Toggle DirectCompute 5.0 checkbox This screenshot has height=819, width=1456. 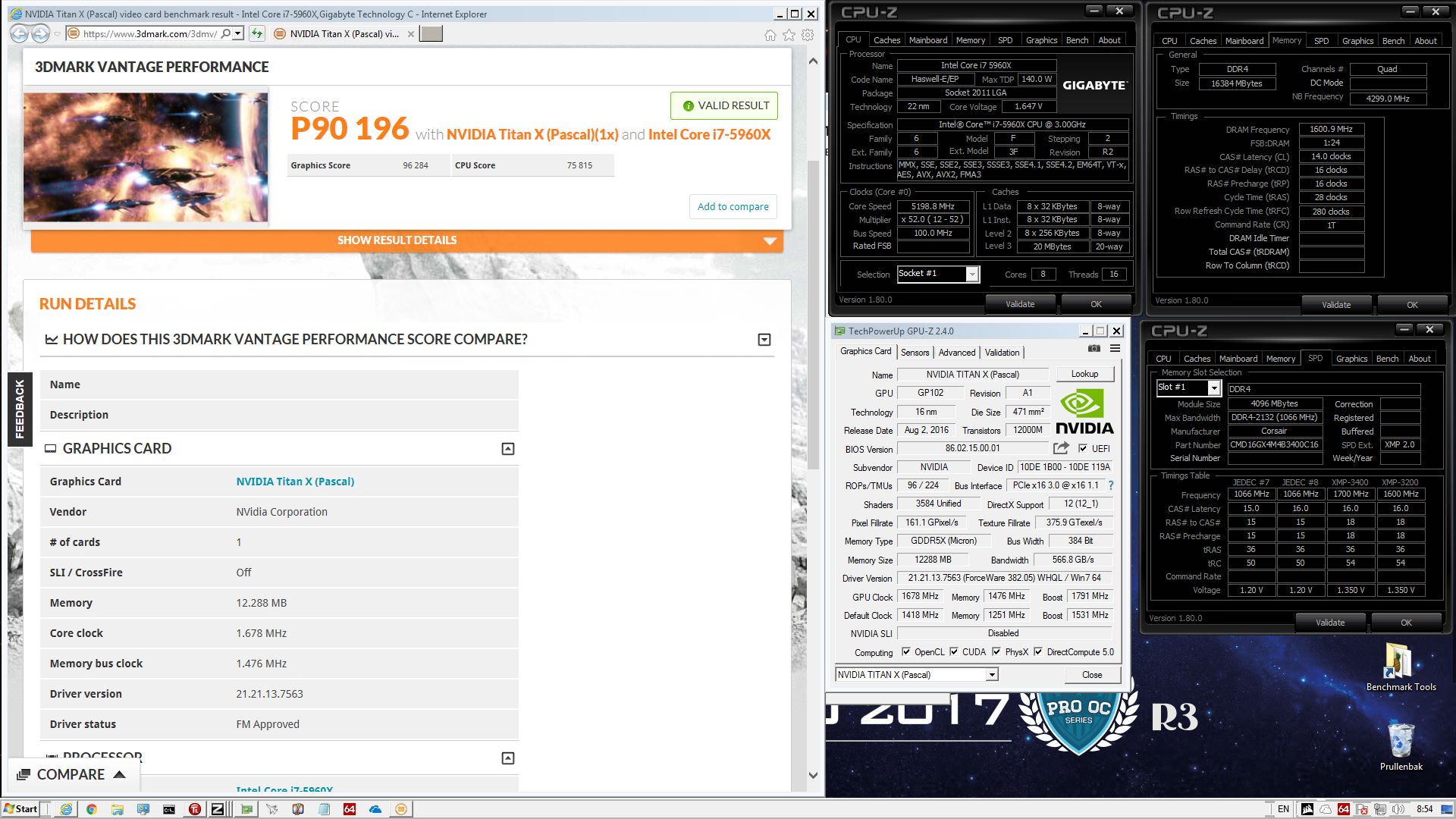(x=1038, y=651)
